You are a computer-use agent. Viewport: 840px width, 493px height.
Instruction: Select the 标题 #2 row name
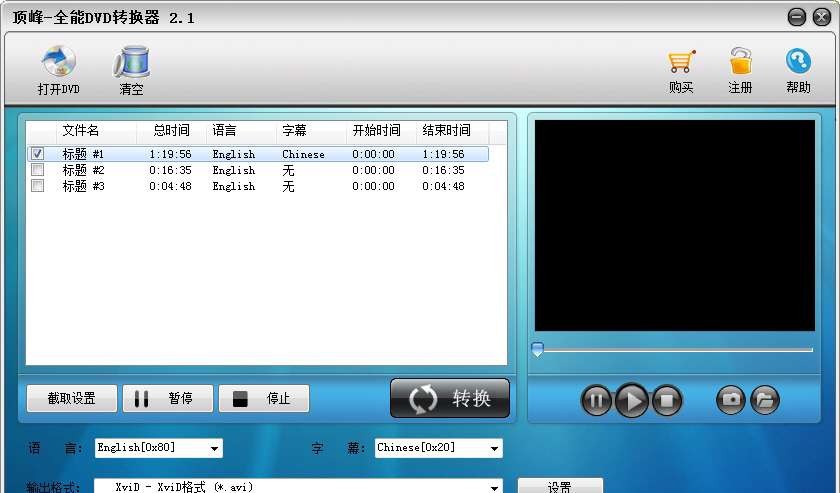coord(83,170)
